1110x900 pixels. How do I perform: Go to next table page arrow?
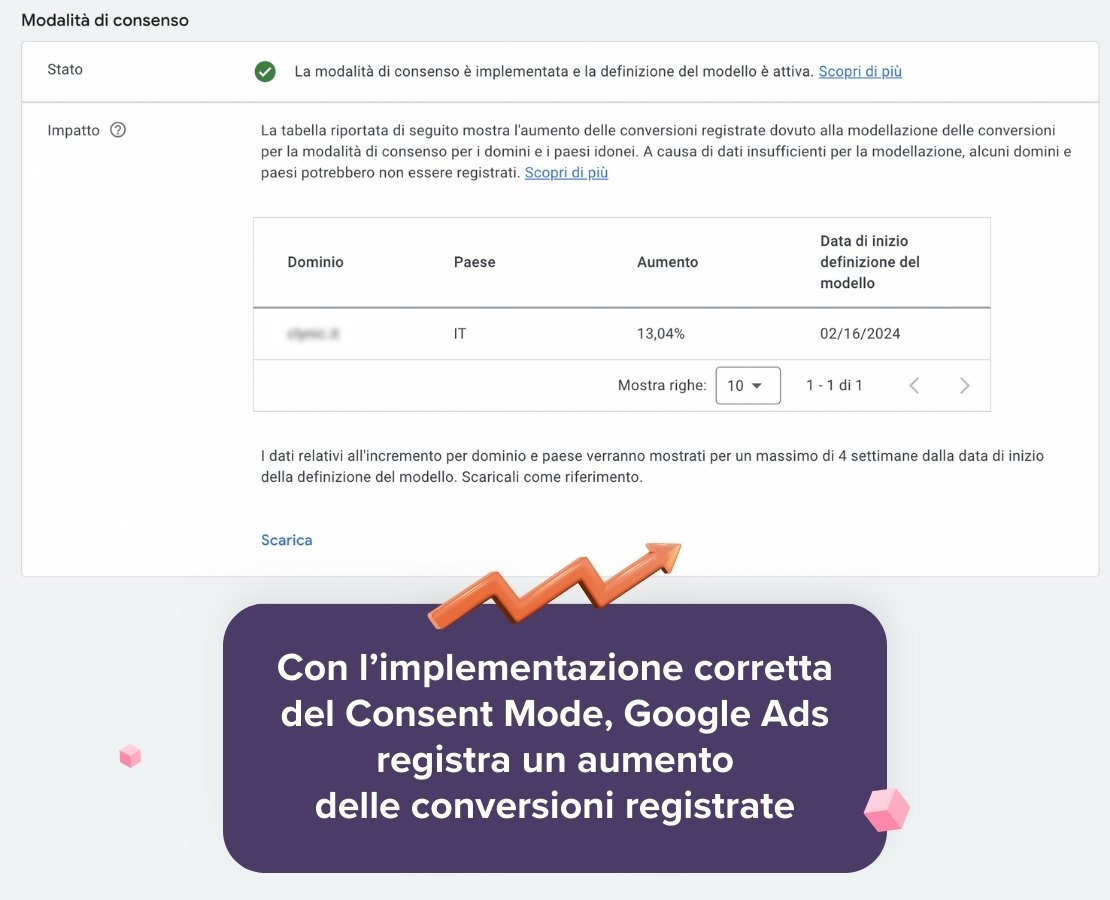pyautogui.click(x=964, y=385)
